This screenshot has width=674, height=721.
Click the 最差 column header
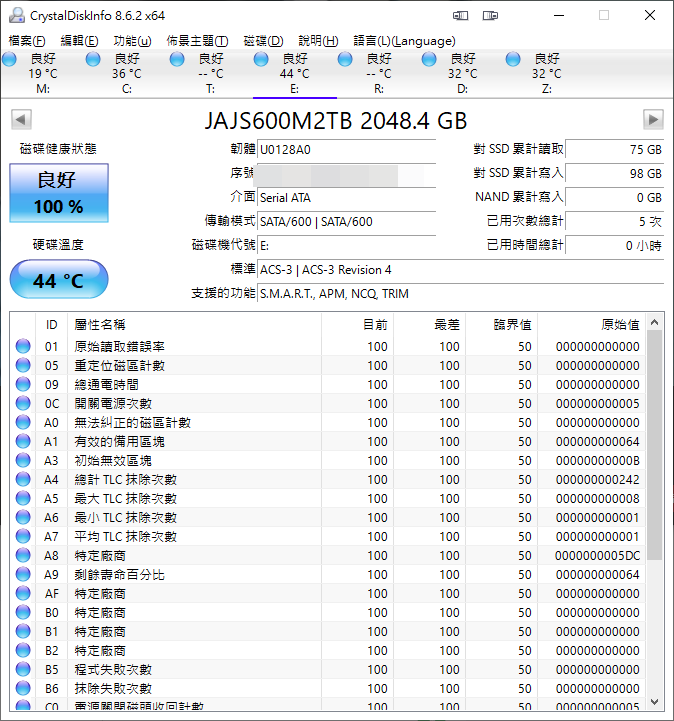pyautogui.click(x=429, y=325)
